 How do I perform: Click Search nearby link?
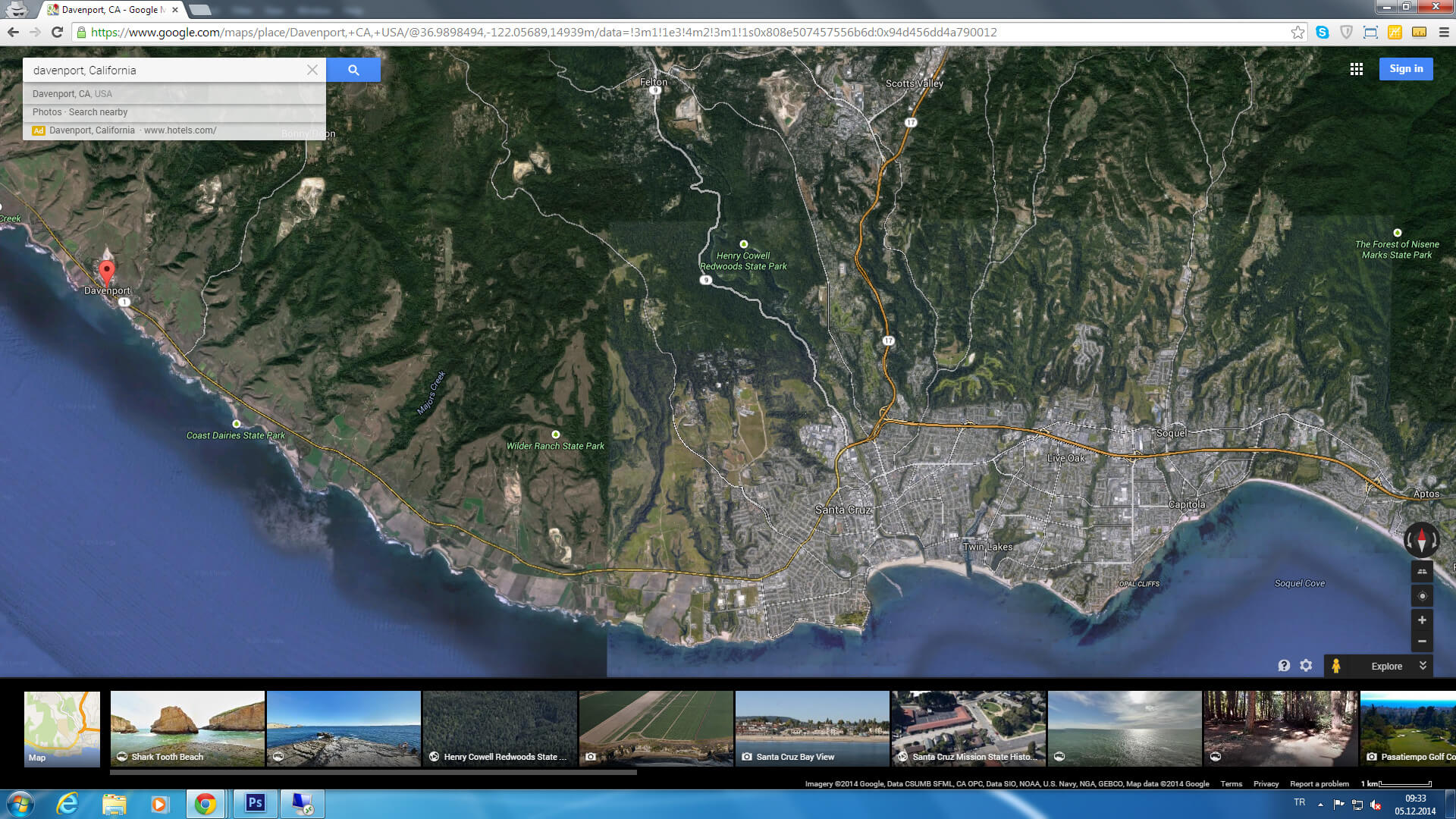tap(98, 112)
